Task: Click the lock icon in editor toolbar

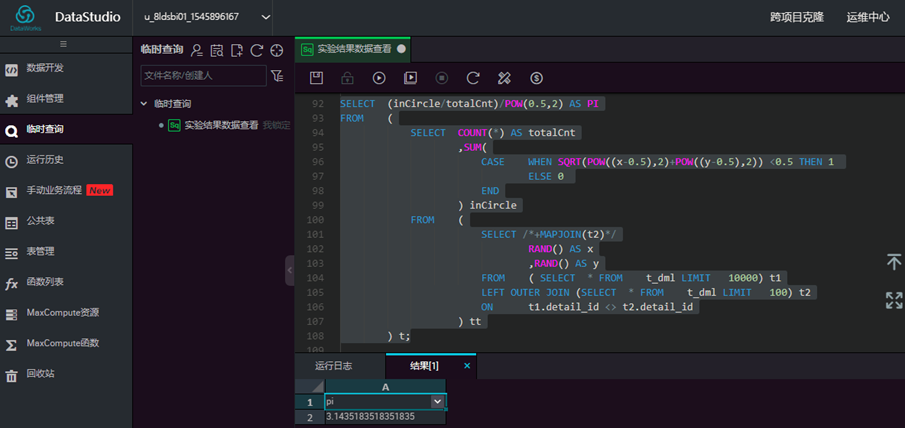Action: point(347,78)
